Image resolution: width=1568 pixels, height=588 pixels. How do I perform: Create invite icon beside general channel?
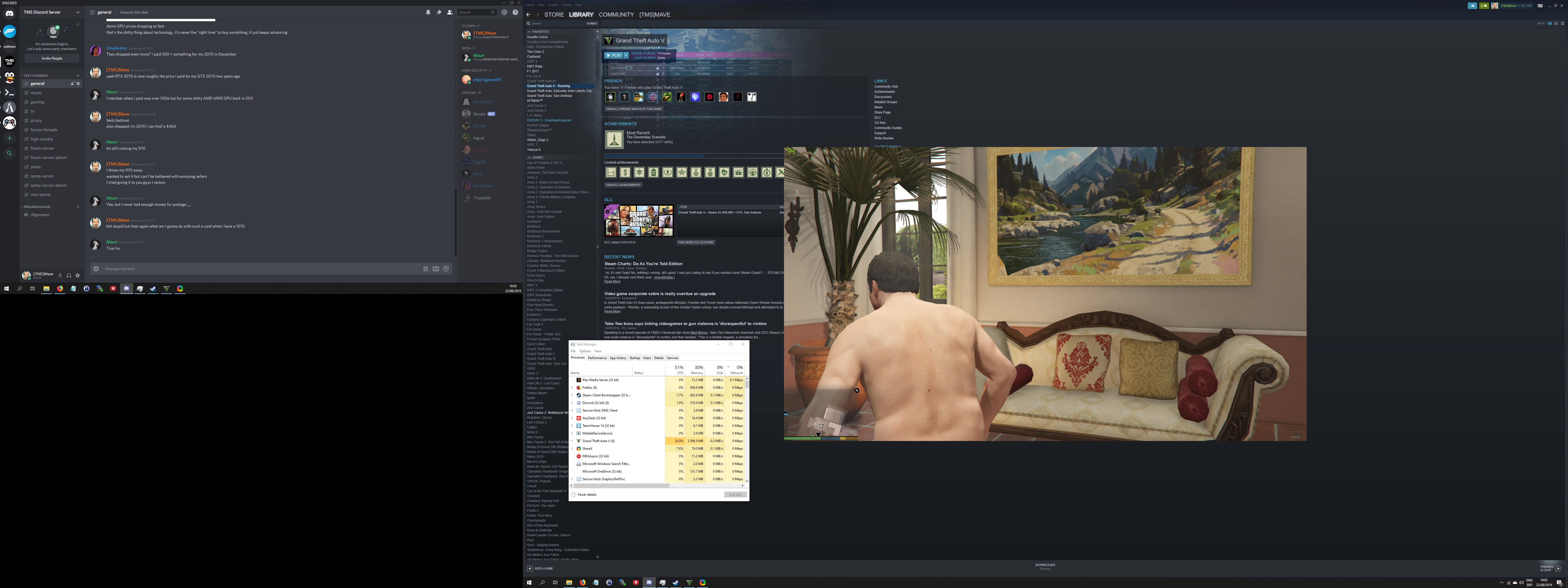[72, 83]
